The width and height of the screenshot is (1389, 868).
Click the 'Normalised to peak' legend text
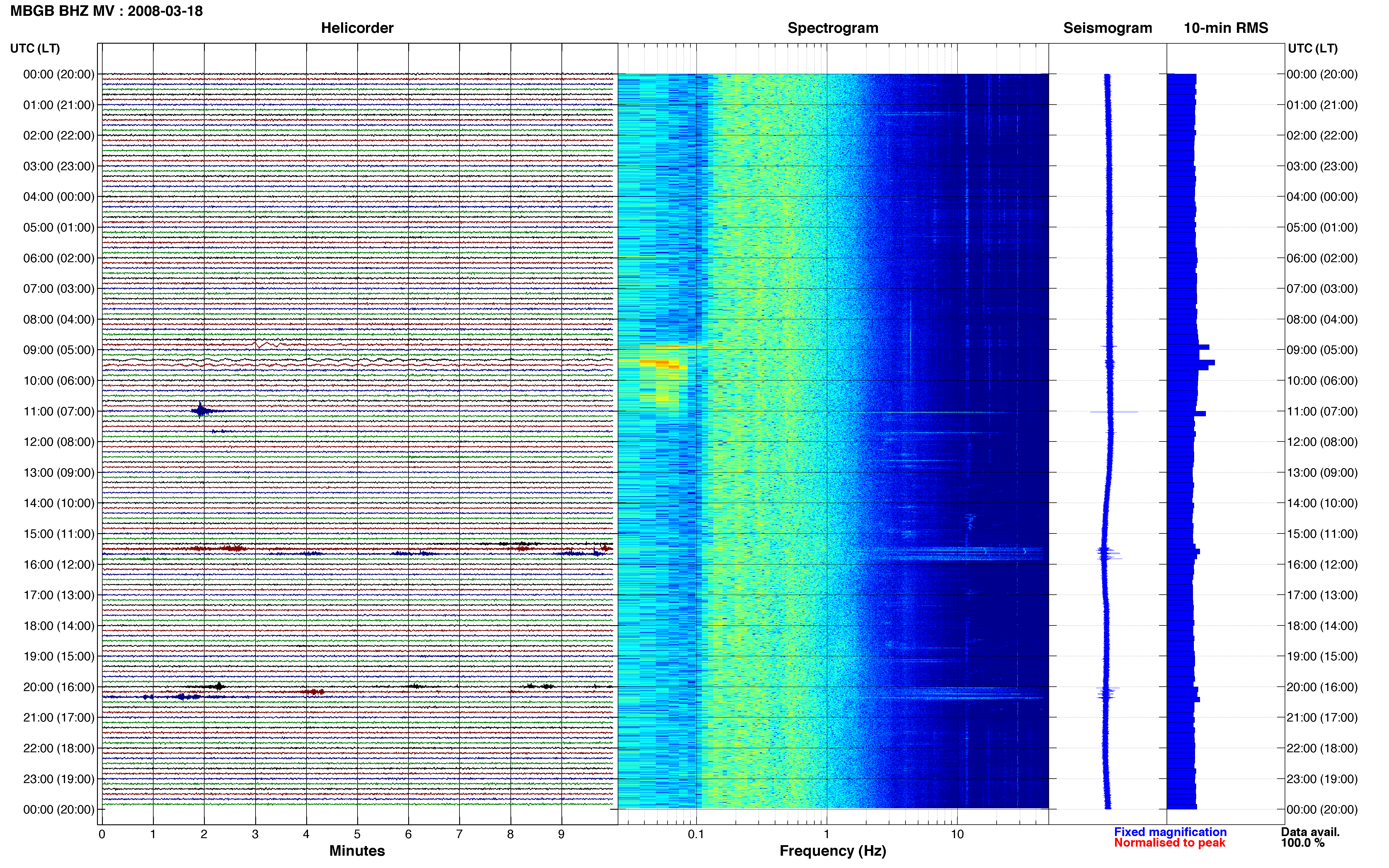point(1170,843)
